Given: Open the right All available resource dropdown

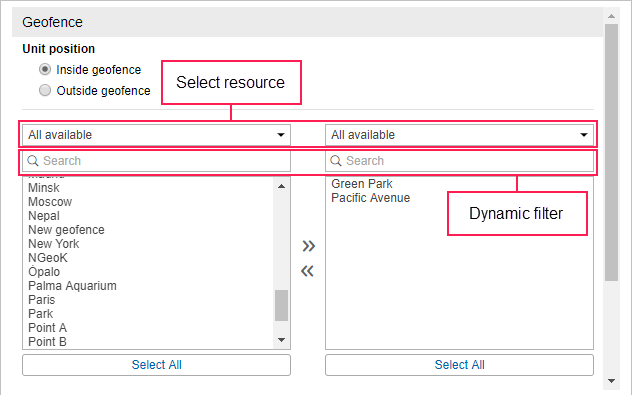Looking at the screenshot, I should (x=459, y=135).
